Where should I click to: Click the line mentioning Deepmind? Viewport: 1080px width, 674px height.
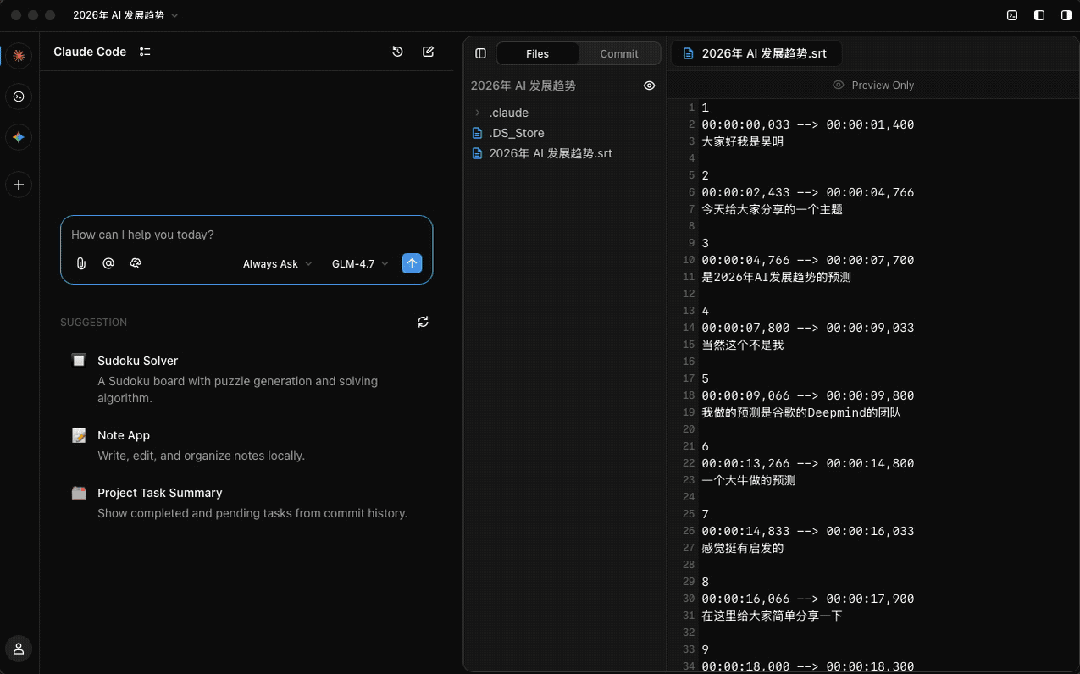point(801,412)
